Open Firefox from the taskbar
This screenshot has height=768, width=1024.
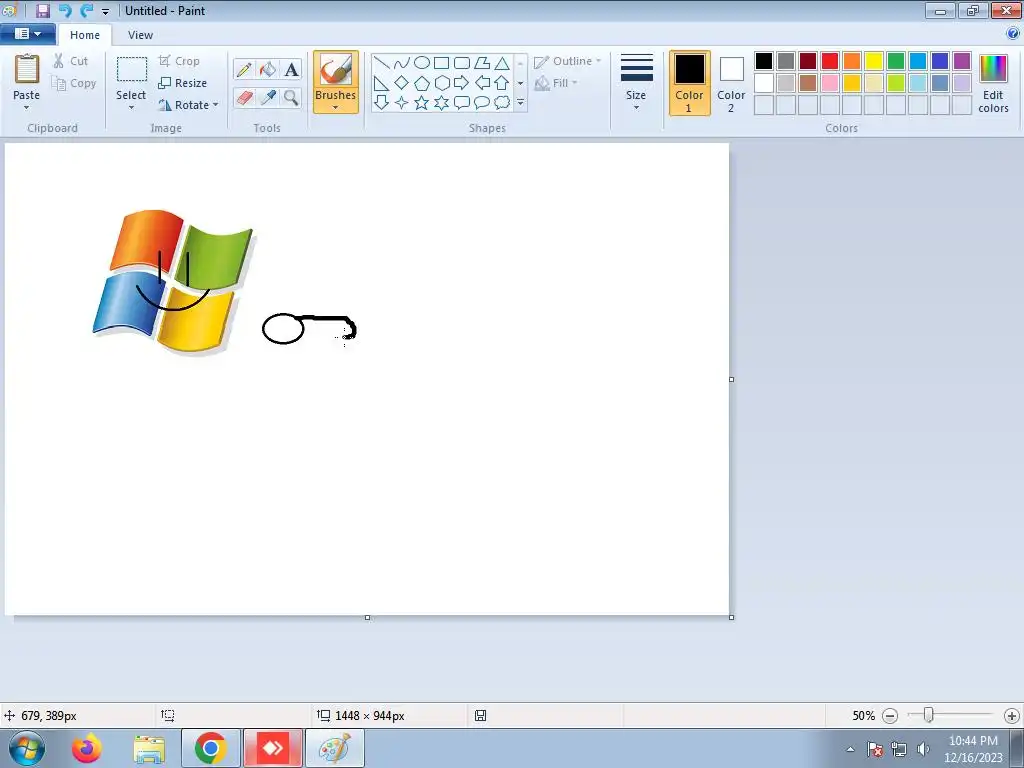(87, 748)
